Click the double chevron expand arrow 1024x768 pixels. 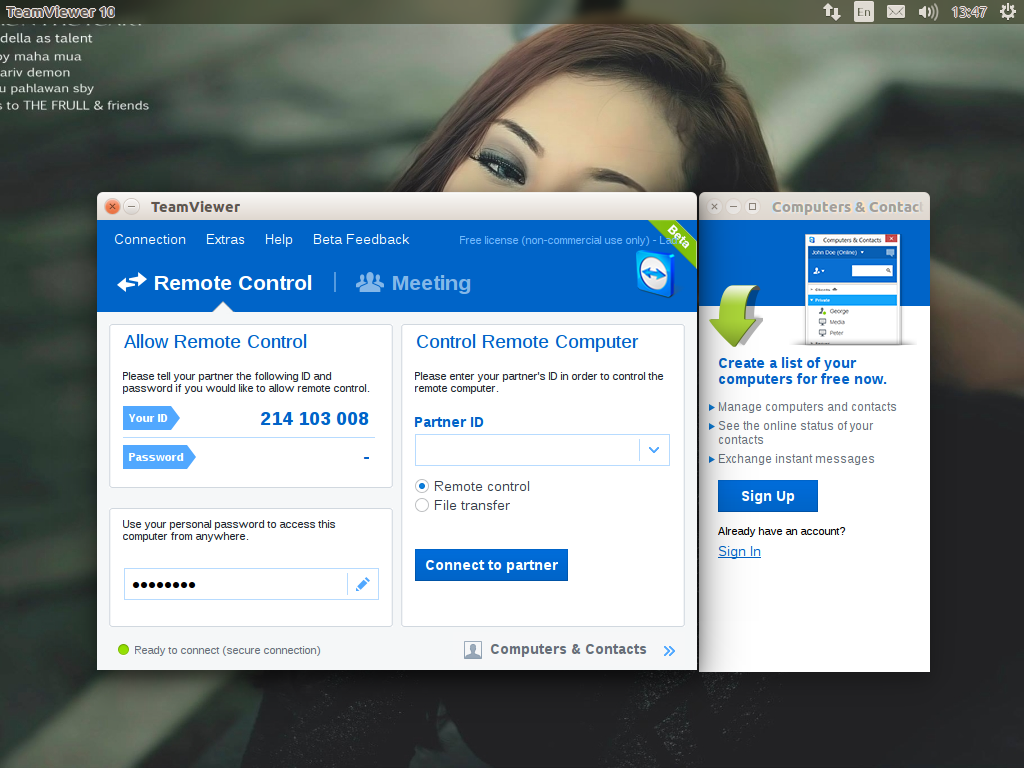669,650
